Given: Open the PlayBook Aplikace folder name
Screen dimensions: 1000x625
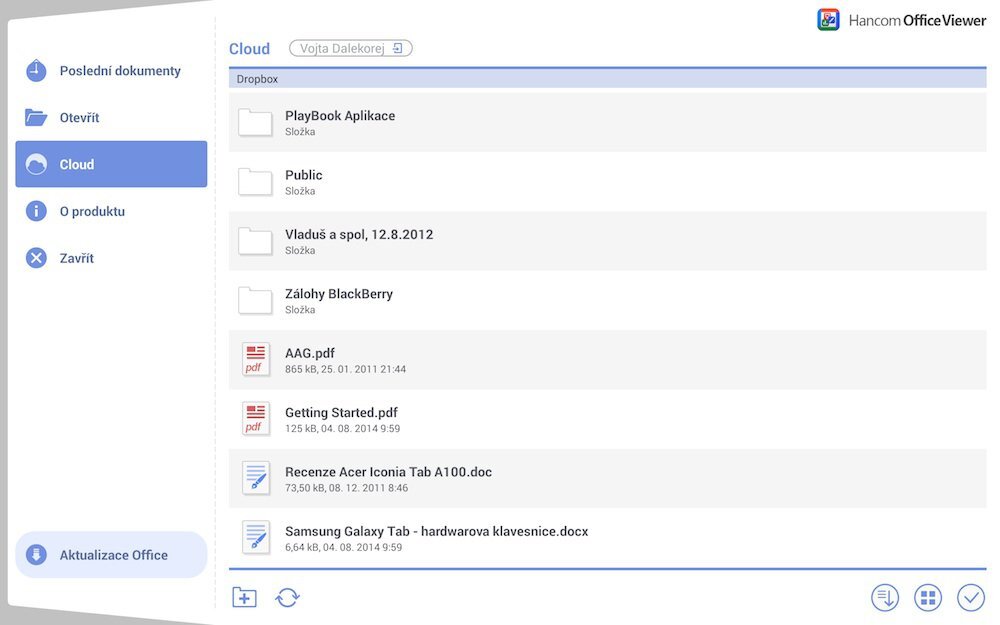Looking at the screenshot, I should coord(340,115).
